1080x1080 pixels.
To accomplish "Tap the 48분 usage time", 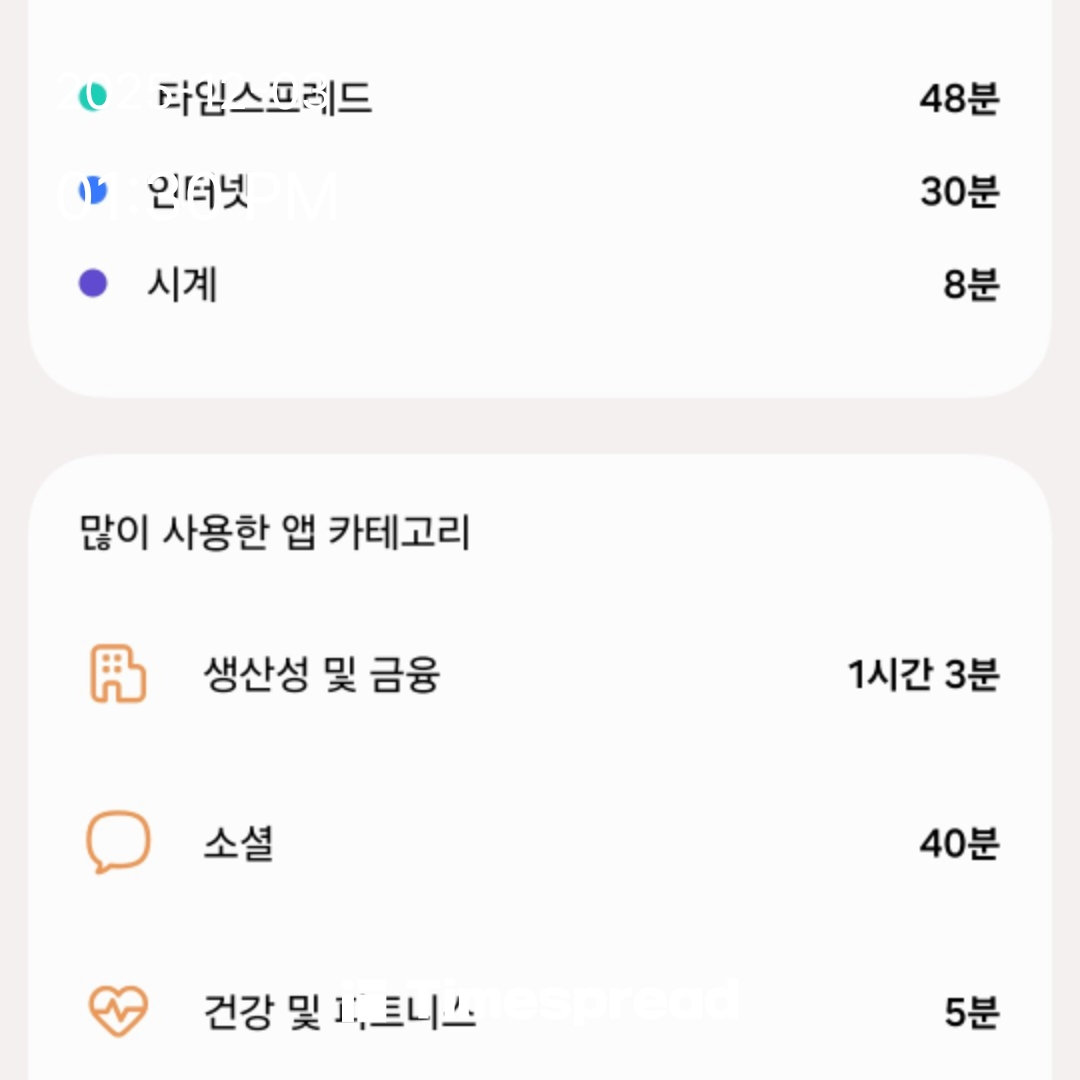I will pos(959,98).
